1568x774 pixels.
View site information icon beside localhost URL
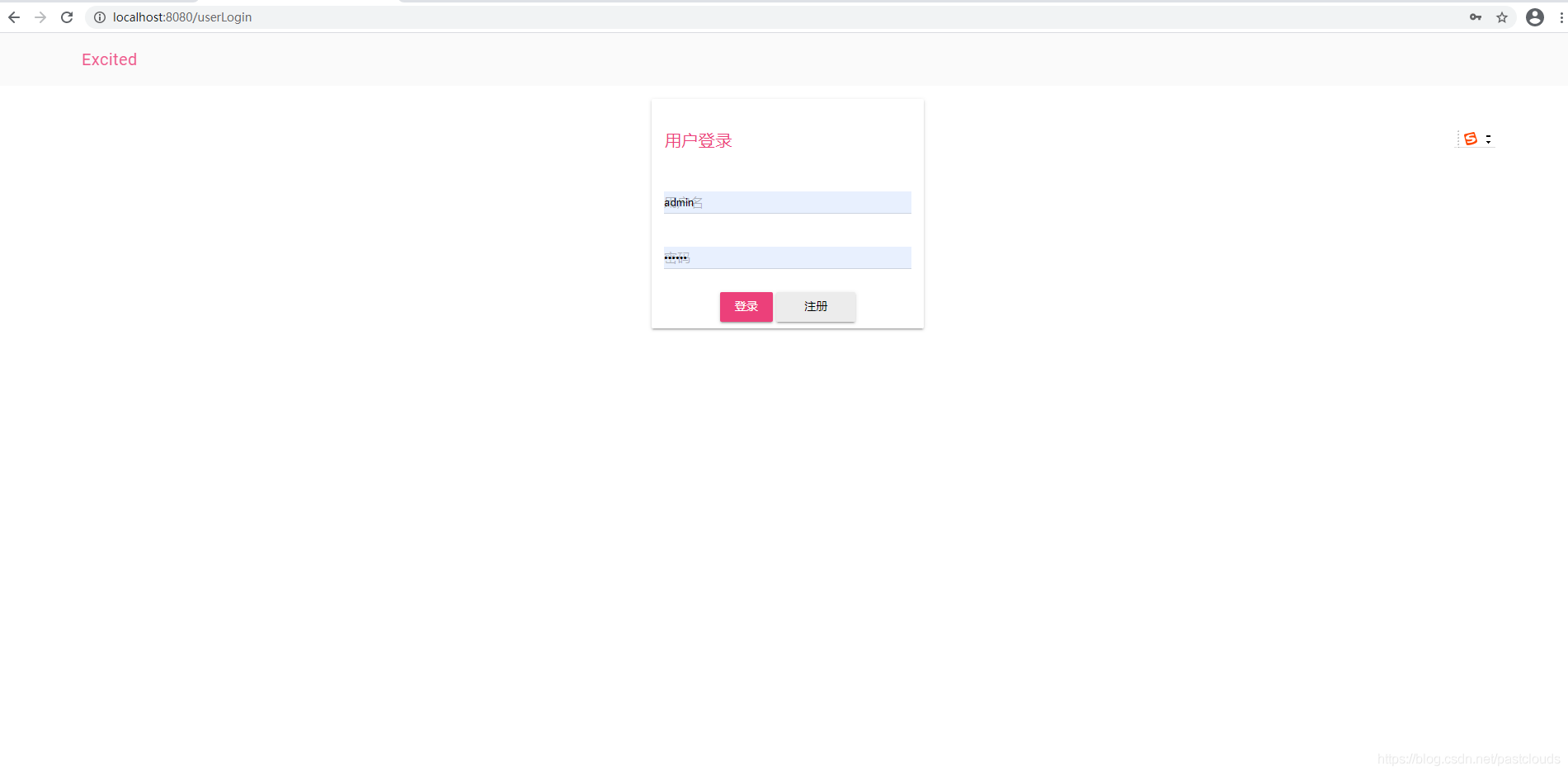pyautogui.click(x=100, y=17)
